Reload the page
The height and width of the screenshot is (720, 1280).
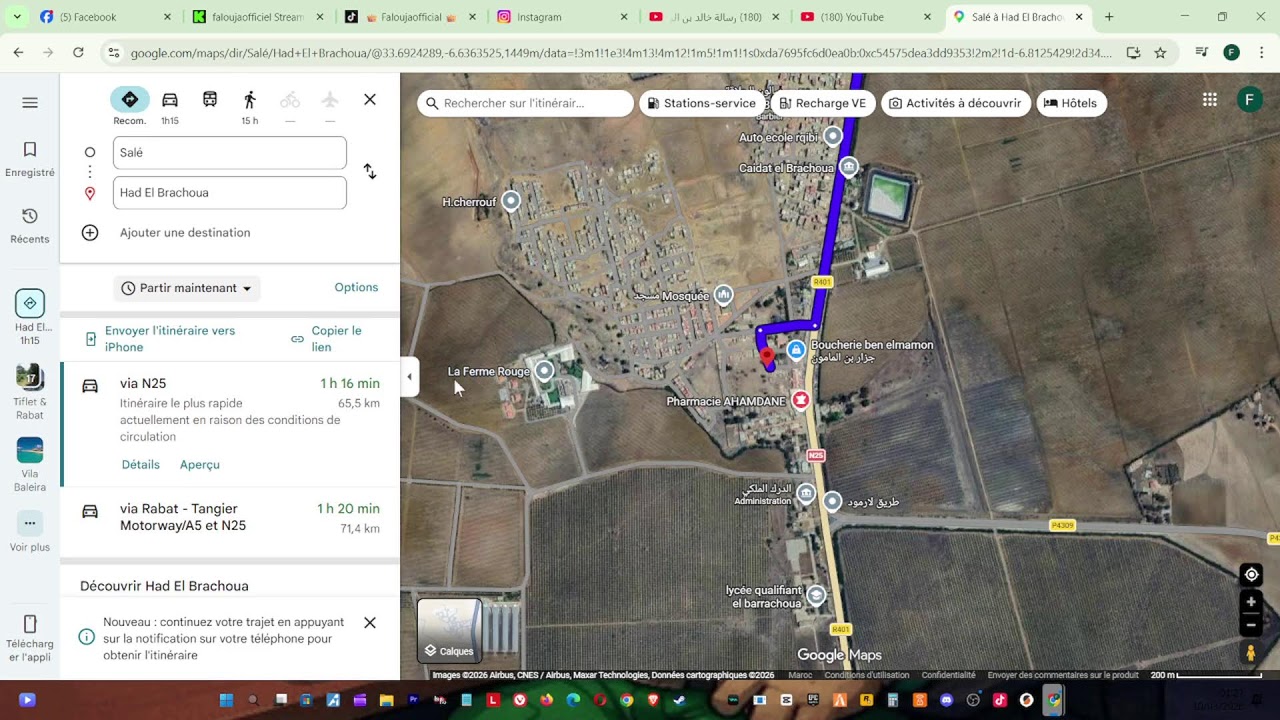point(78,52)
